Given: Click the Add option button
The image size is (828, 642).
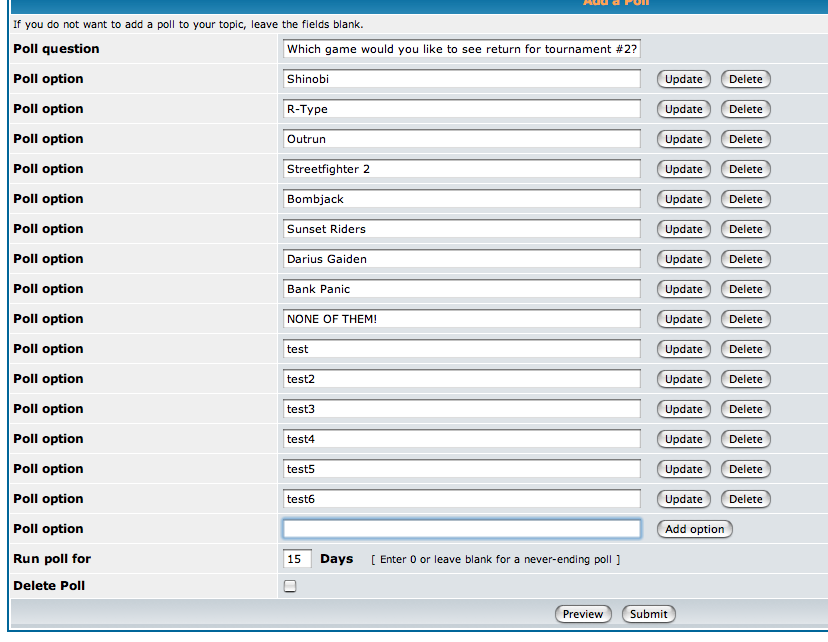Looking at the screenshot, I should tap(694, 529).
